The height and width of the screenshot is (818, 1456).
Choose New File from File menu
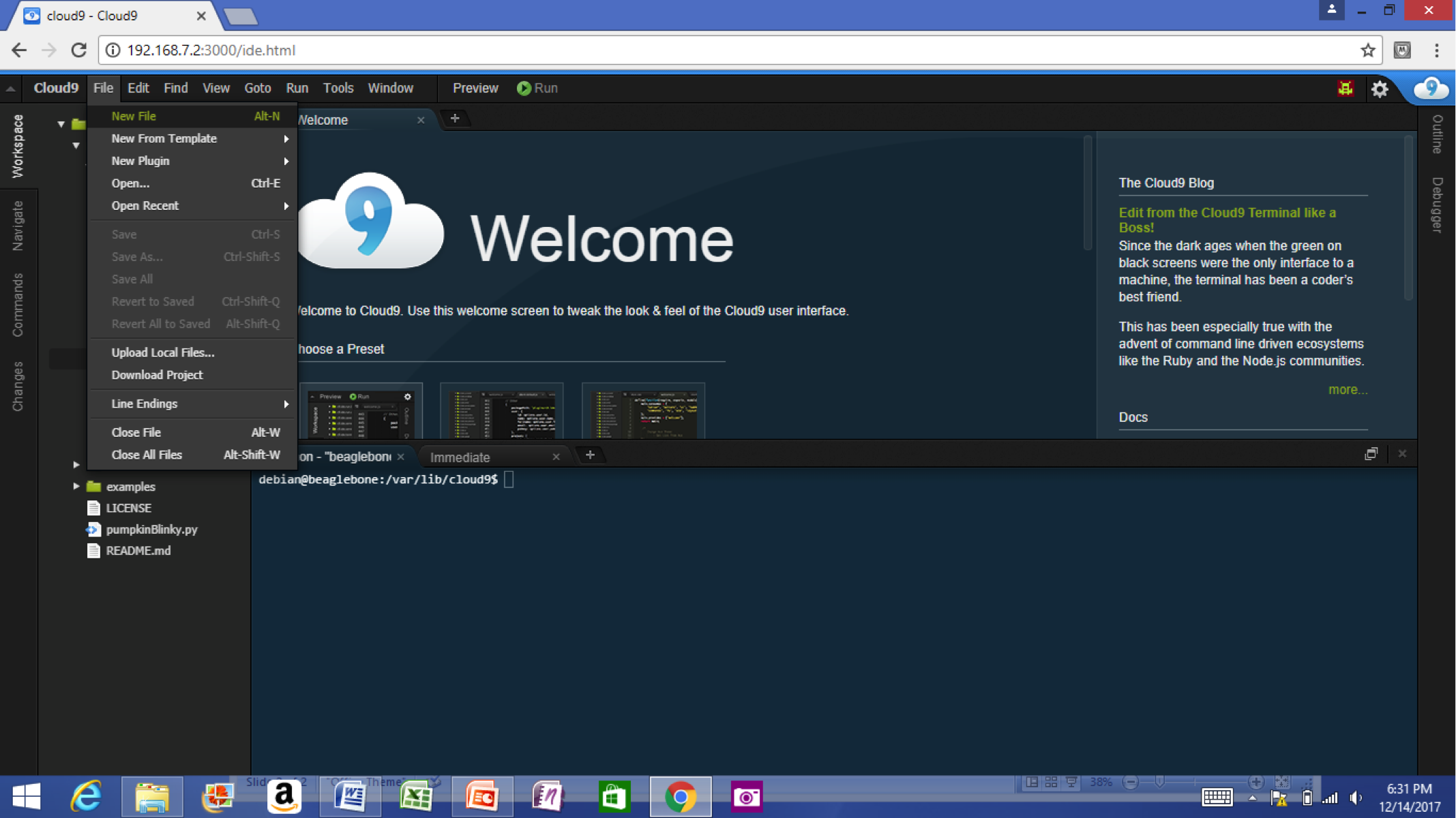tap(192, 116)
